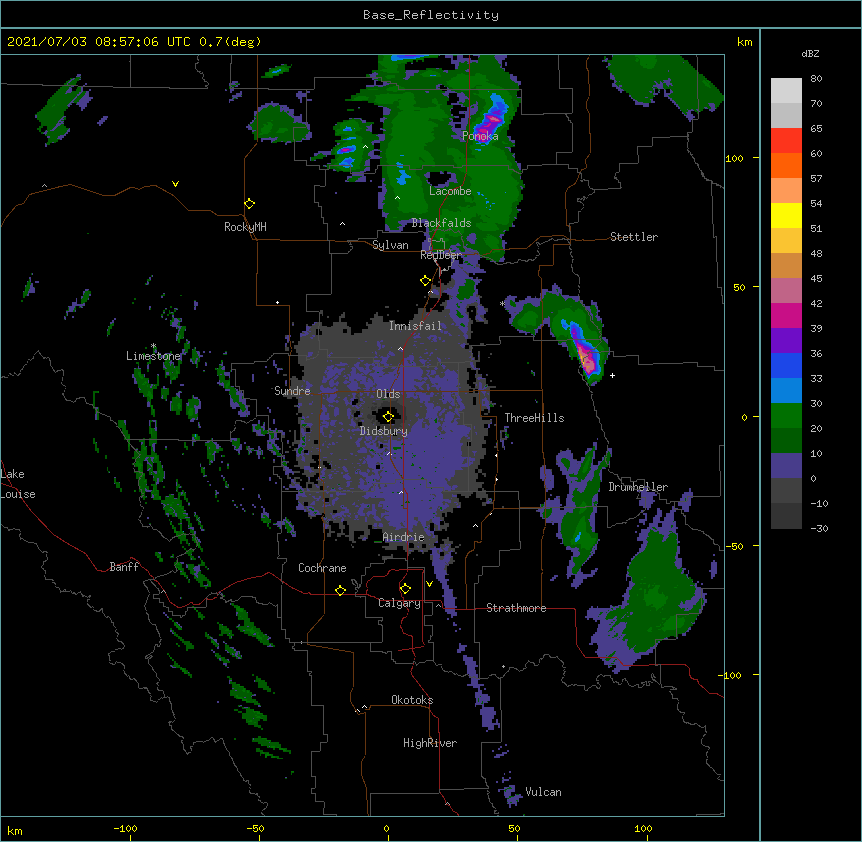The height and width of the screenshot is (842, 862).
Task: Pick the bright green 30-20 dBZ legend swatch
Action: (x=786, y=416)
